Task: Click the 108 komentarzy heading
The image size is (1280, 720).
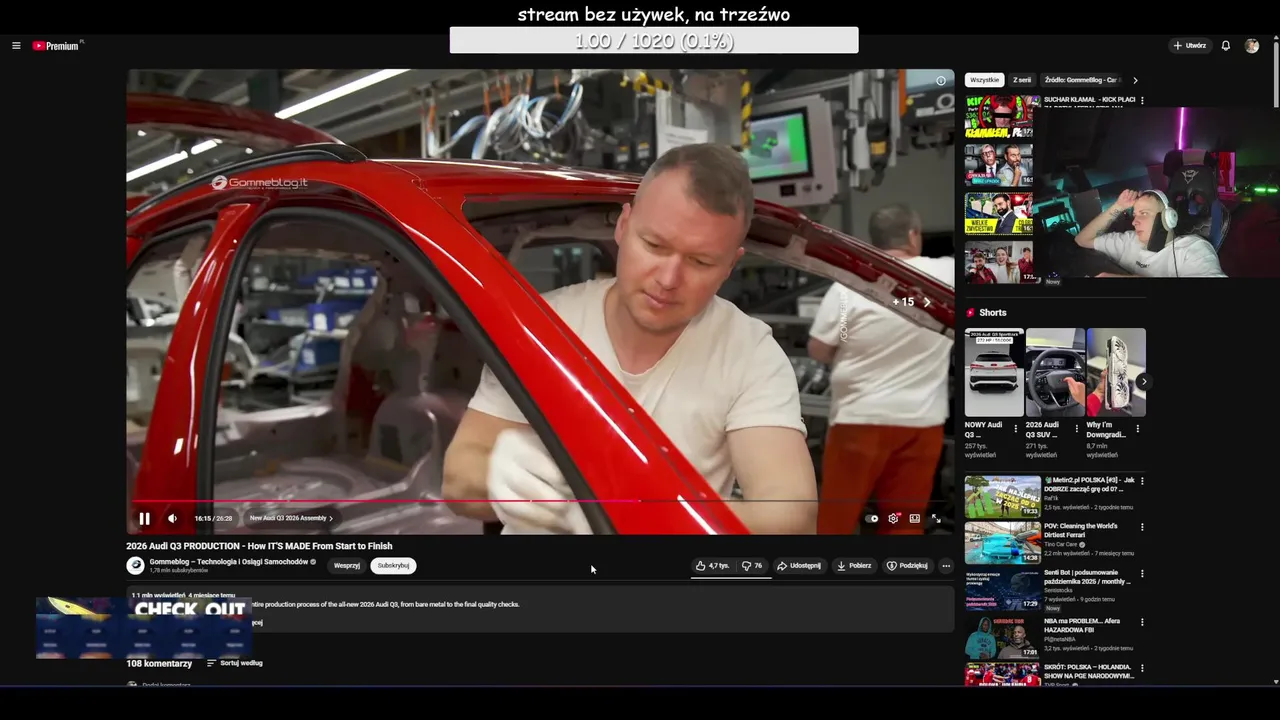Action: [x=159, y=663]
